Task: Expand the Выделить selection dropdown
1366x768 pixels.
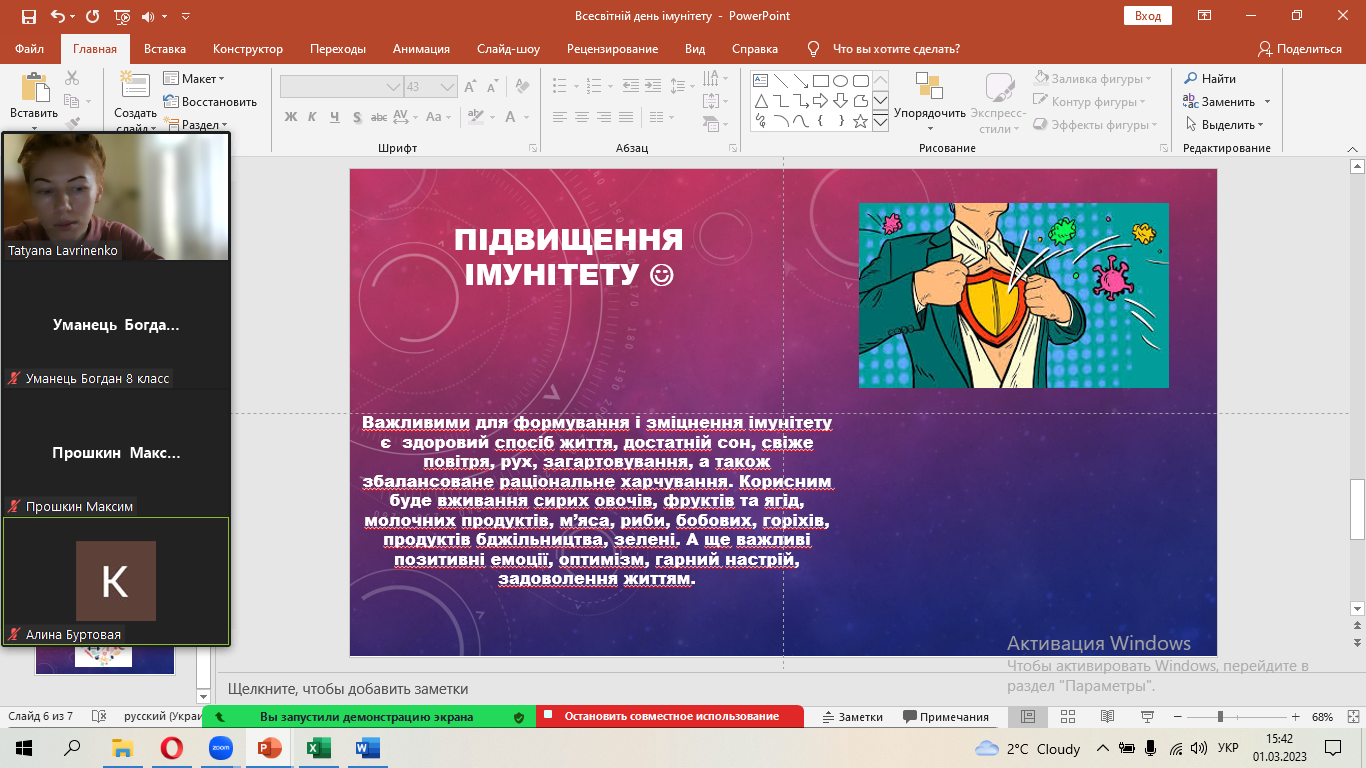Action: pos(1225,125)
